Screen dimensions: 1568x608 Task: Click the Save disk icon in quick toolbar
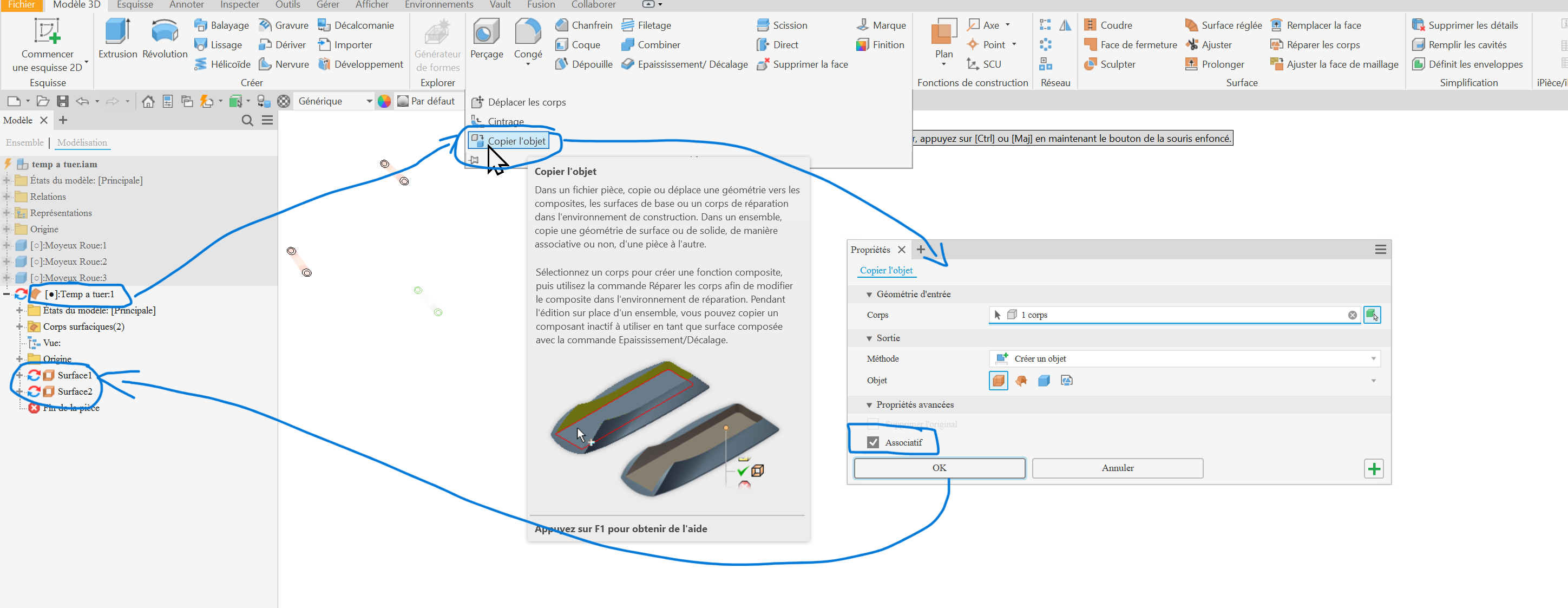click(63, 101)
